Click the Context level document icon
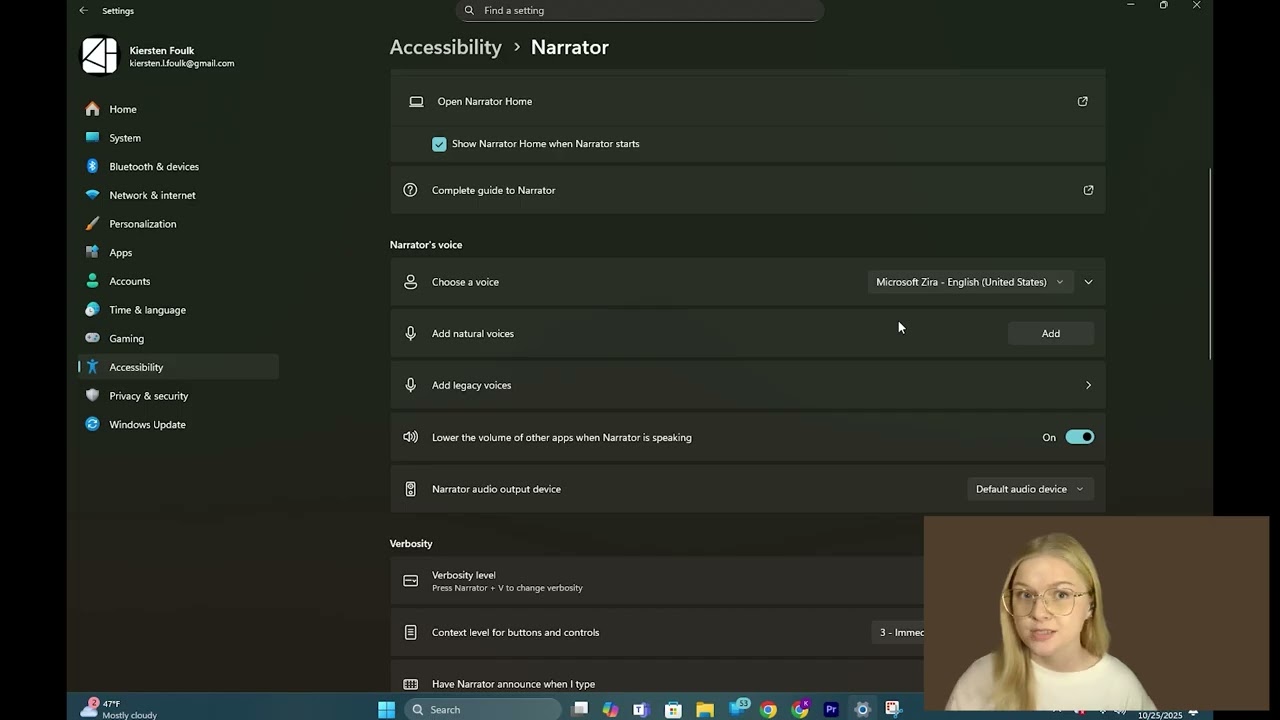The image size is (1280, 720). [410, 632]
